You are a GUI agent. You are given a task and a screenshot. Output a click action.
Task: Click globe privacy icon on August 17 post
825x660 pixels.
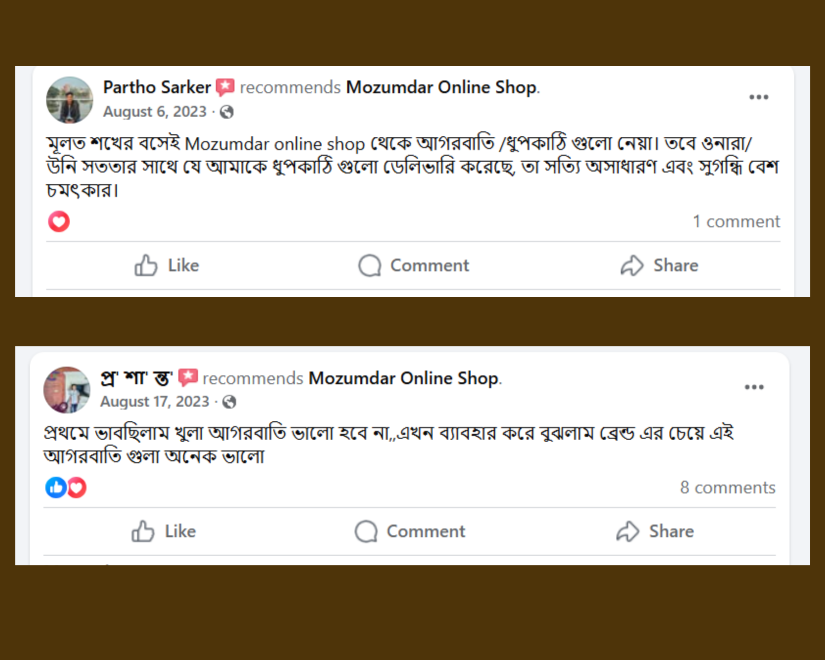click(229, 402)
